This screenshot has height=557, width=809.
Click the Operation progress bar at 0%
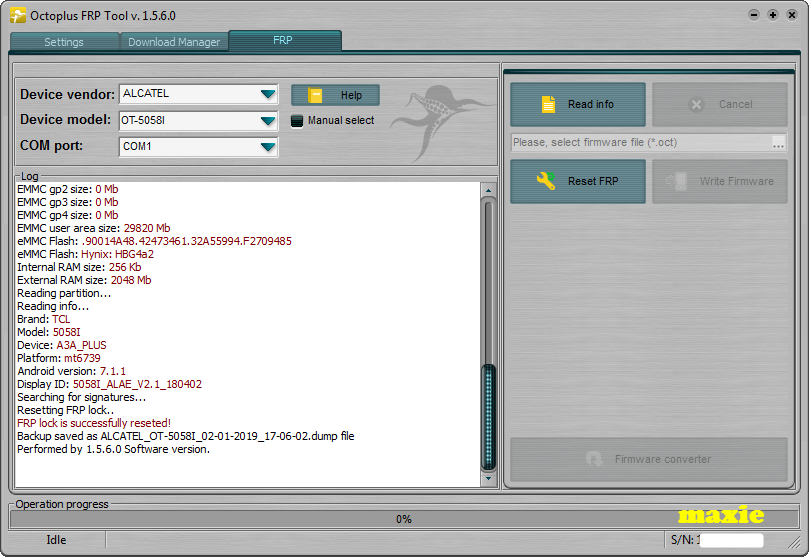(404, 519)
